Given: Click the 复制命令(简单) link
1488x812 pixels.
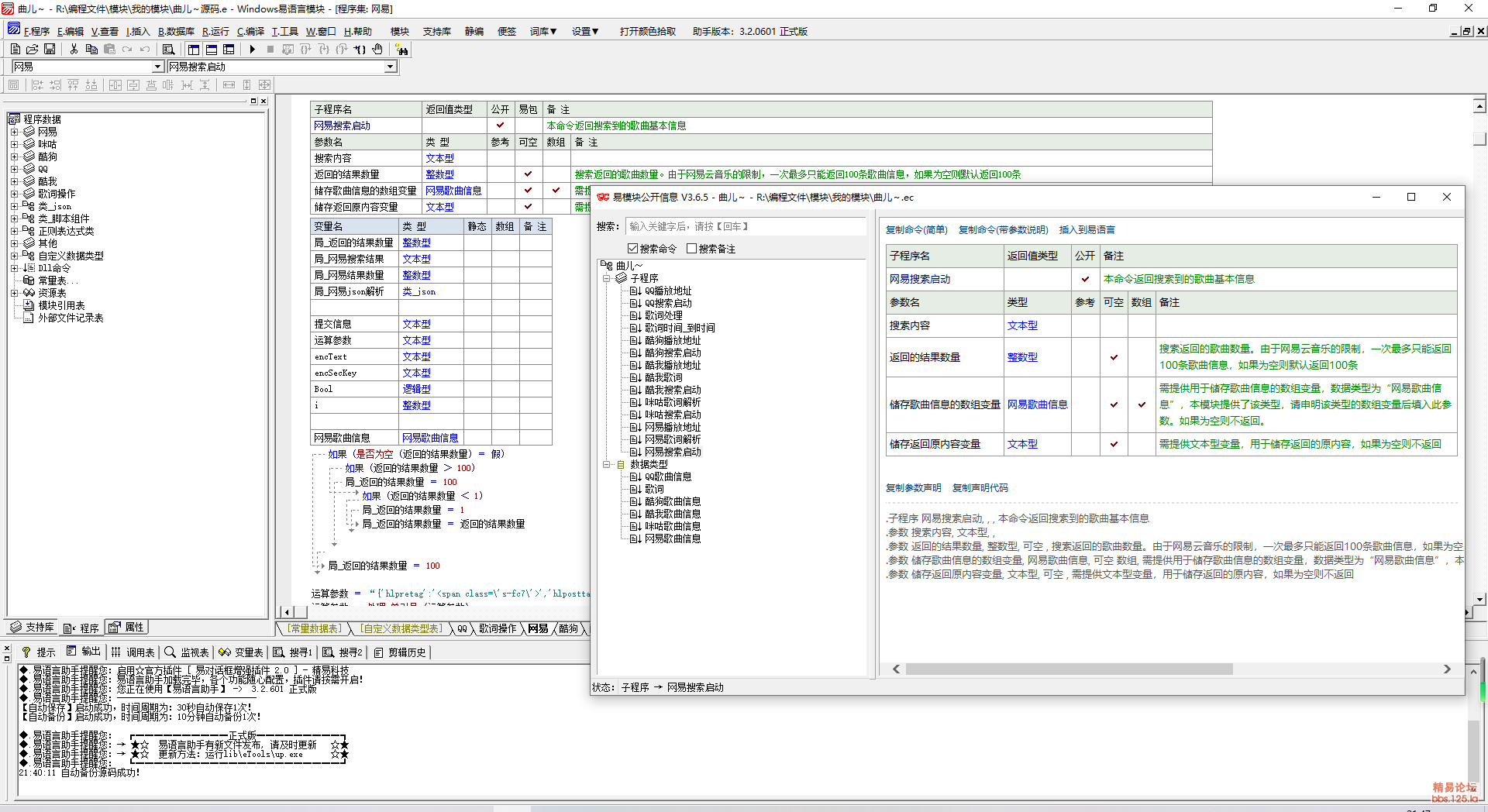Looking at the screenshot, I should [916, 229].
